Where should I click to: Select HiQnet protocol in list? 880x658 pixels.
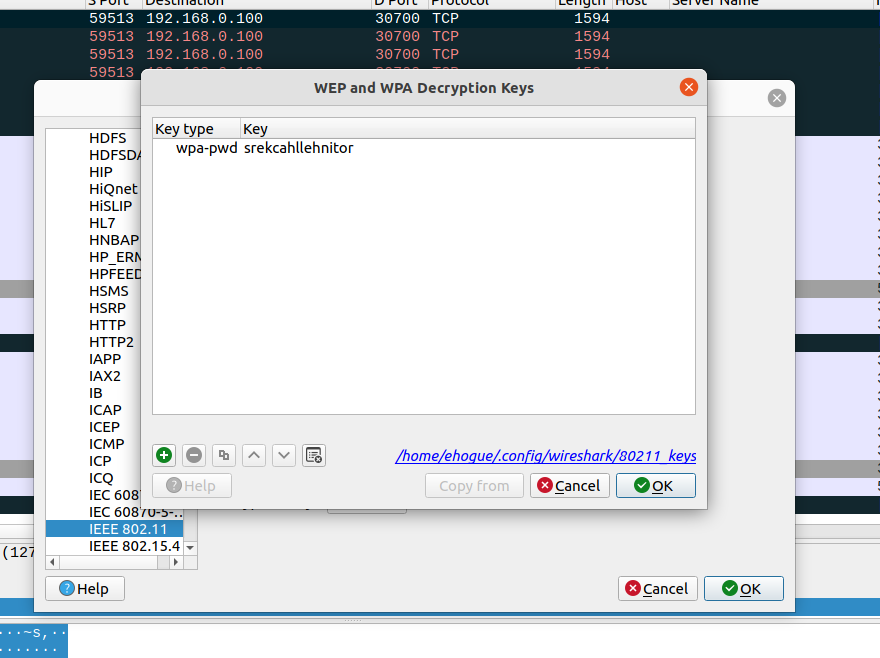(113, 189)
